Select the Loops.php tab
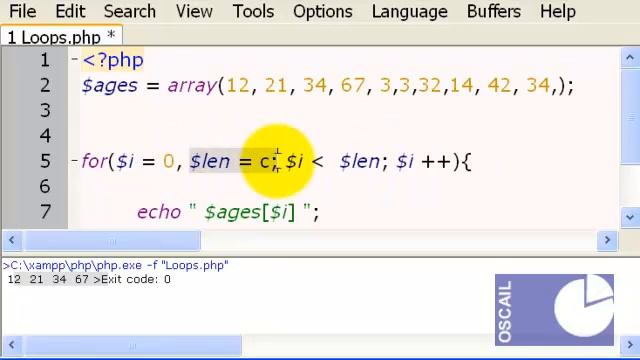 pos(61,37)
